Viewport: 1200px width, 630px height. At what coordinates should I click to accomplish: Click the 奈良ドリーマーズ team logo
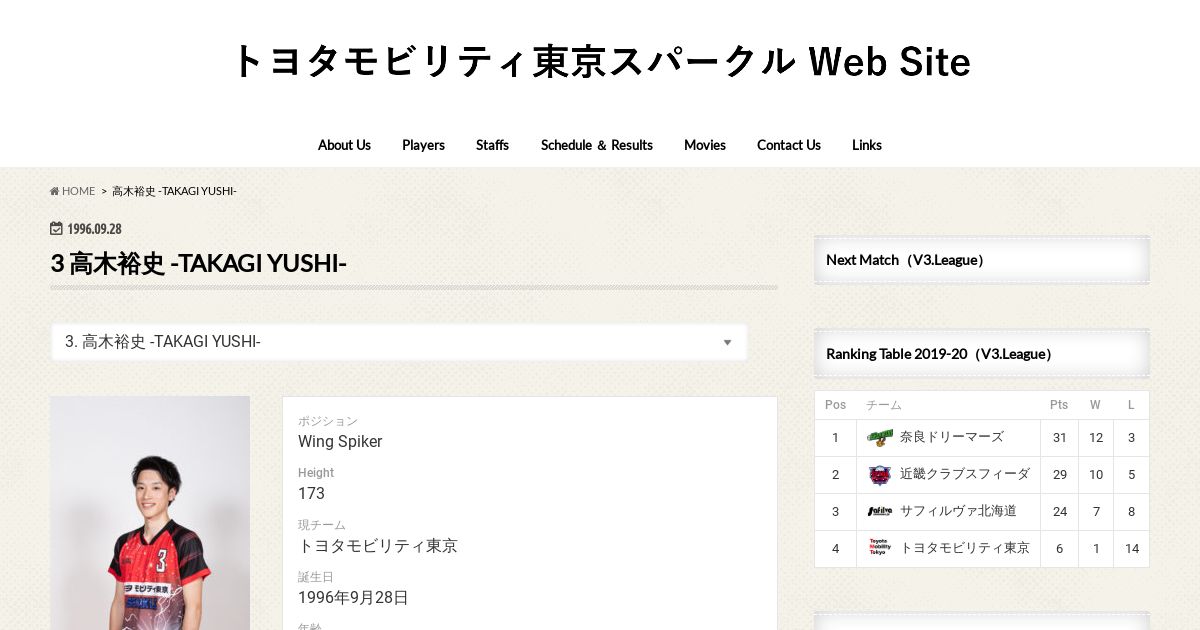pos(880,437)
